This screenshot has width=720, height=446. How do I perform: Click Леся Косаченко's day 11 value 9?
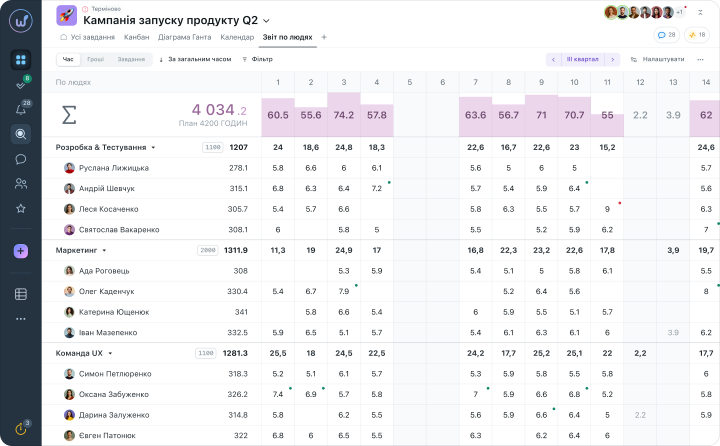(607, 209)
